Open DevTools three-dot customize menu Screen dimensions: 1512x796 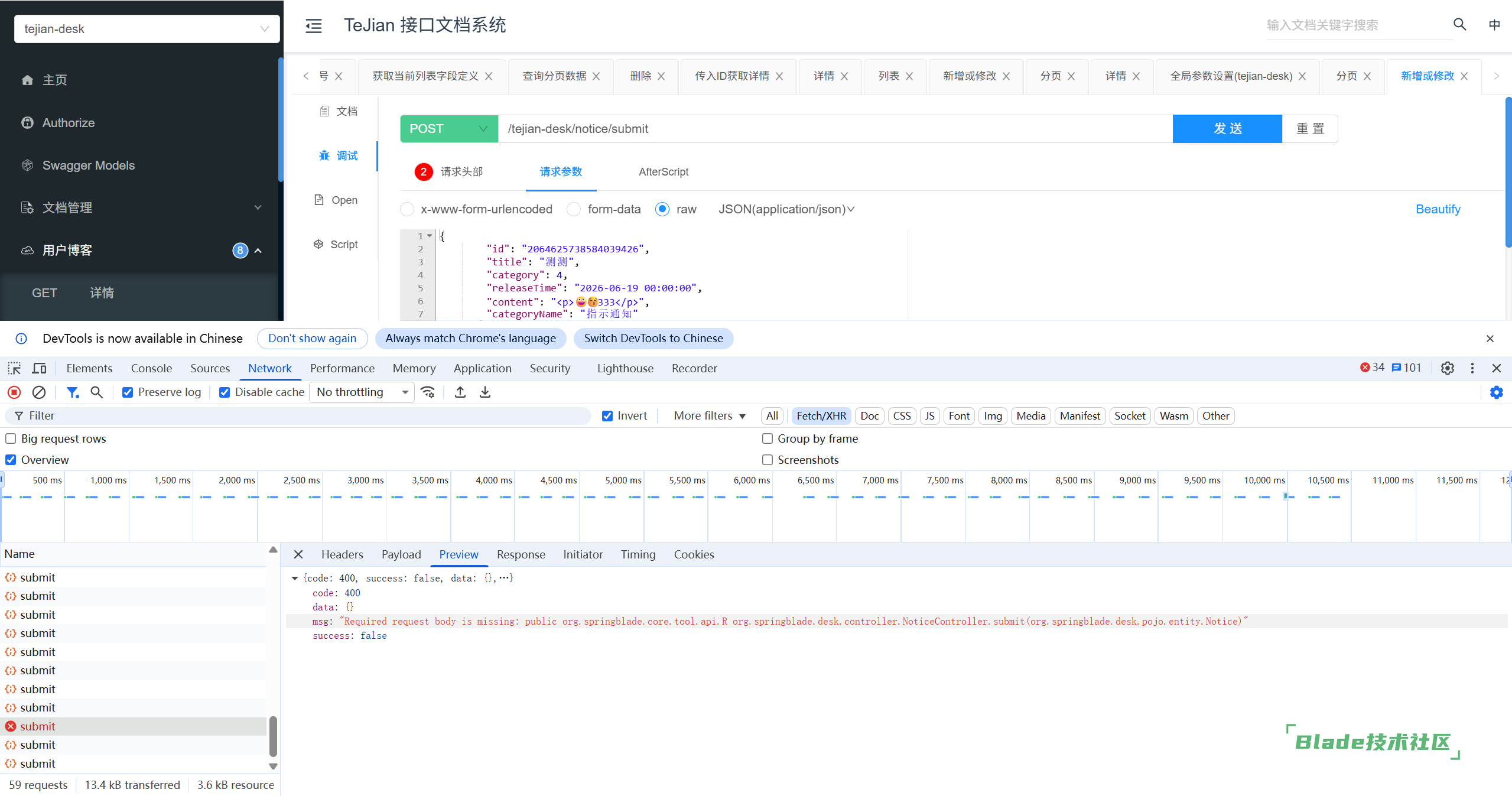(1472, 368)
